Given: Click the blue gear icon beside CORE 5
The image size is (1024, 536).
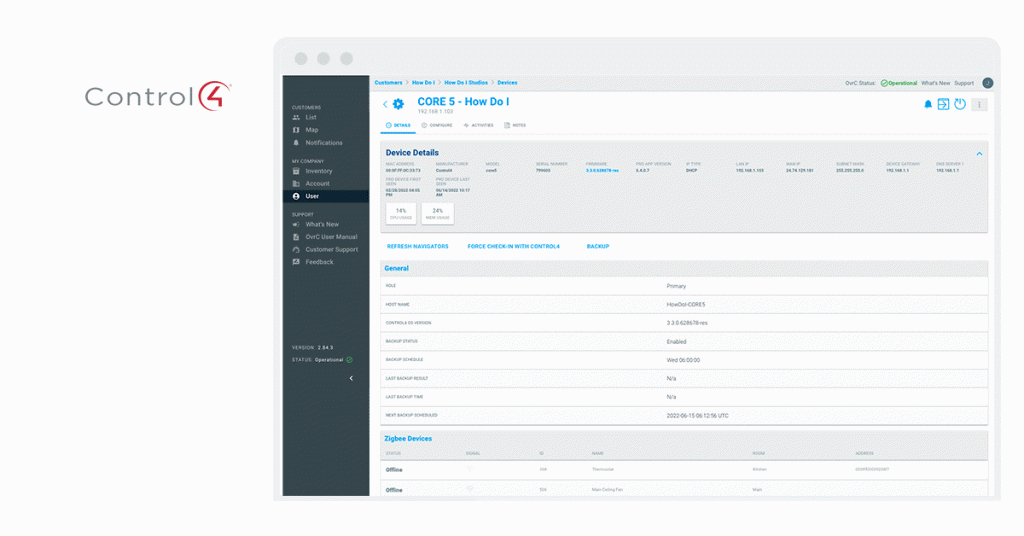Looking at the screenshot, I should (398, 104).
